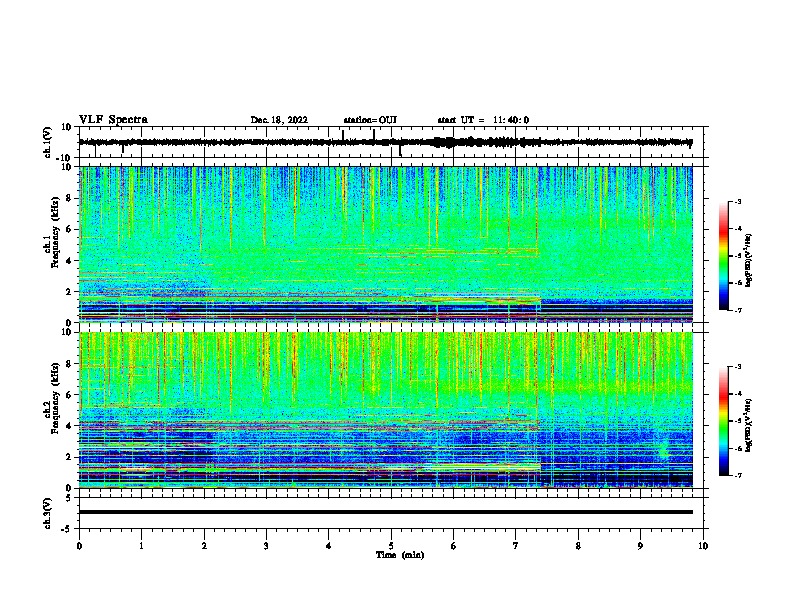Click the time-axis tick label "1"

click(141, 546)
